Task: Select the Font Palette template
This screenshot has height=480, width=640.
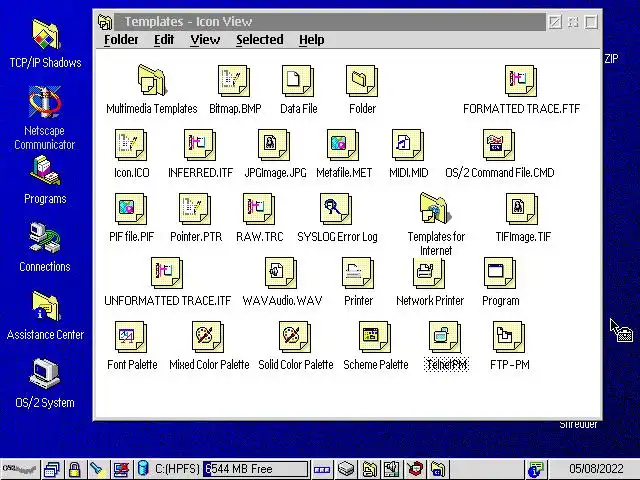Action: click(131, 337)
